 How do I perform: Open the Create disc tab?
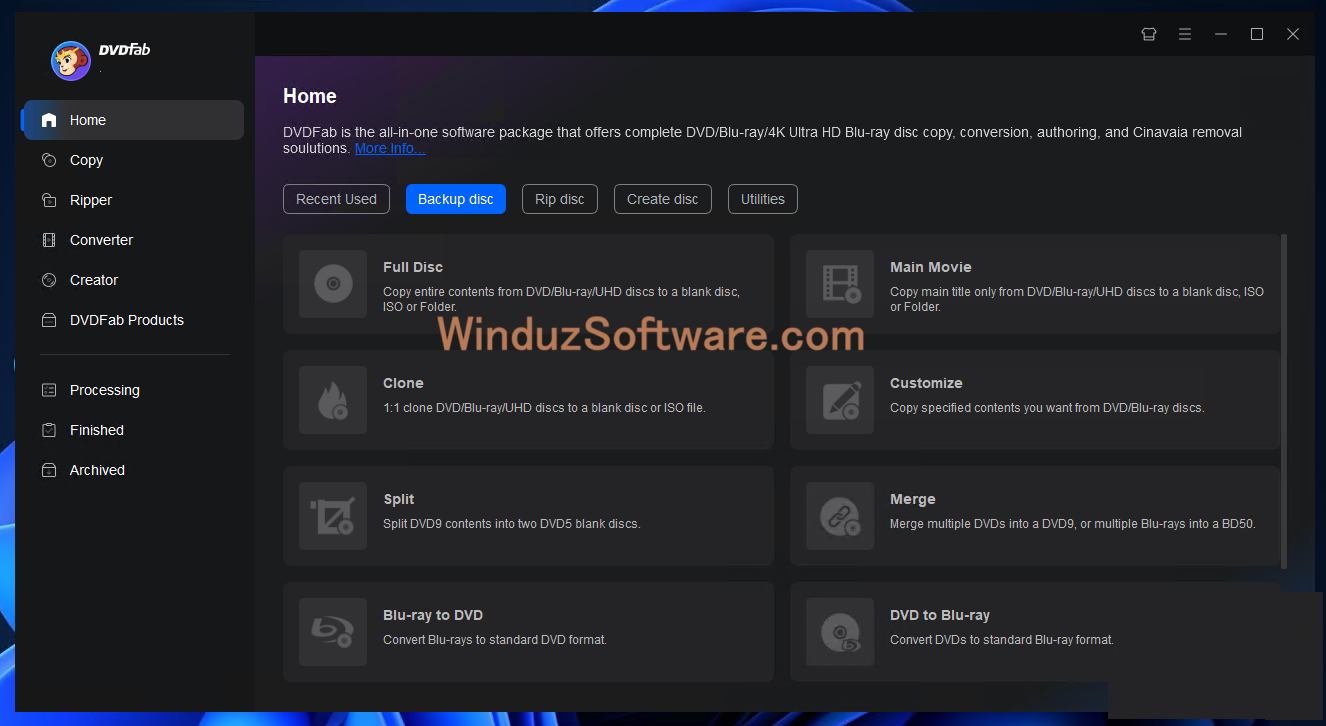click(x=663, y=199)
